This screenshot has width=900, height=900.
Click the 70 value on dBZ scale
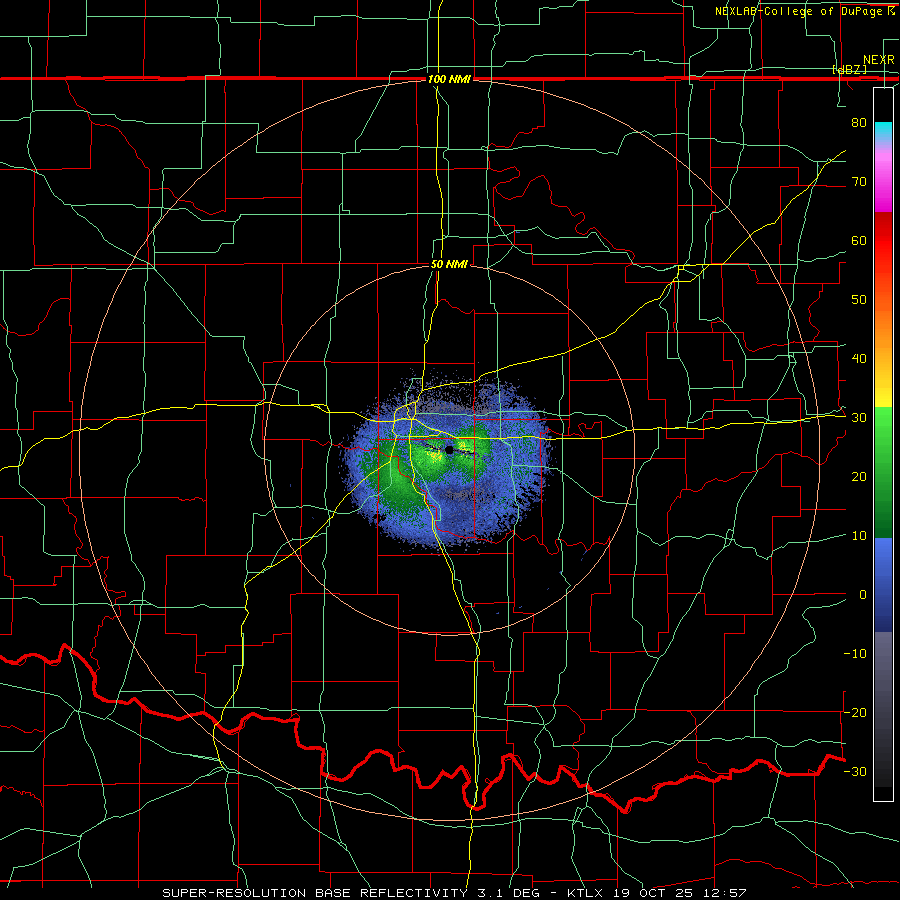859,181
